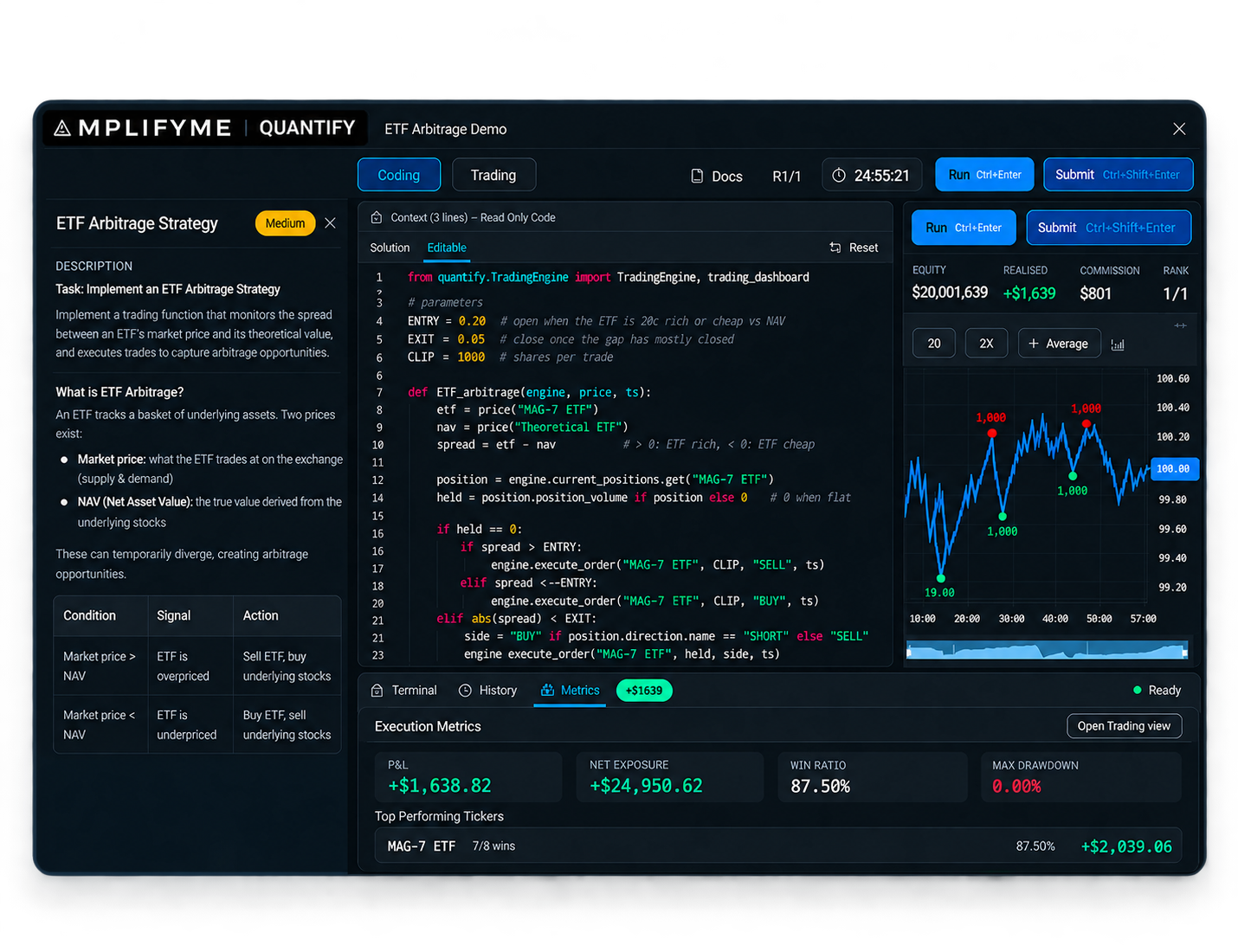1238x952 pixels.
Task: Click the 'Sell ETF, buy underlying stocks' cell
Action: pyautogui.click(x=287, y=666)
